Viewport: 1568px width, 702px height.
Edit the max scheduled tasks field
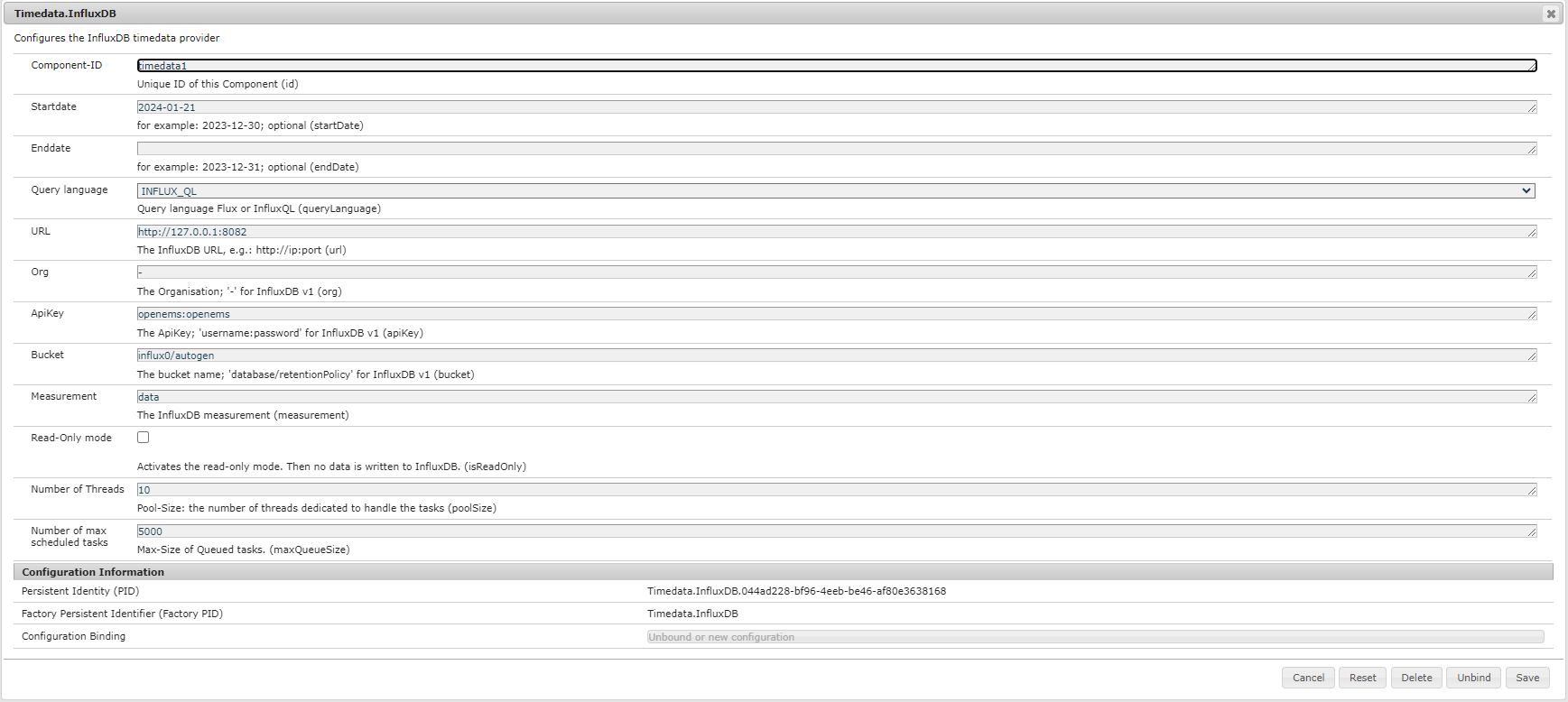[837, 531]
